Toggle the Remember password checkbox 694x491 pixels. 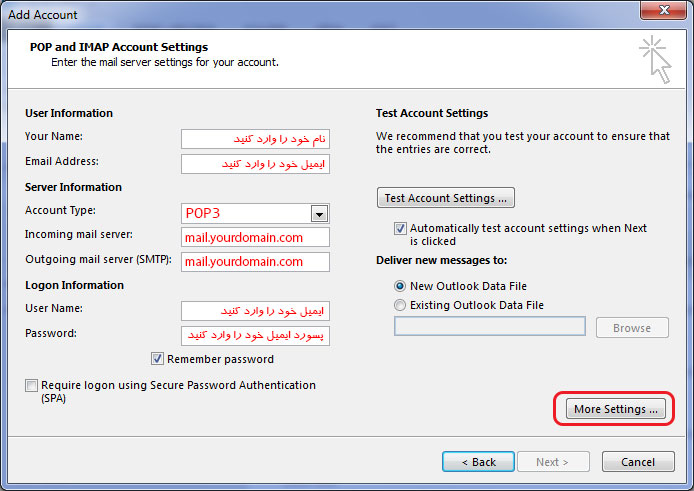[x=157, y=359]
